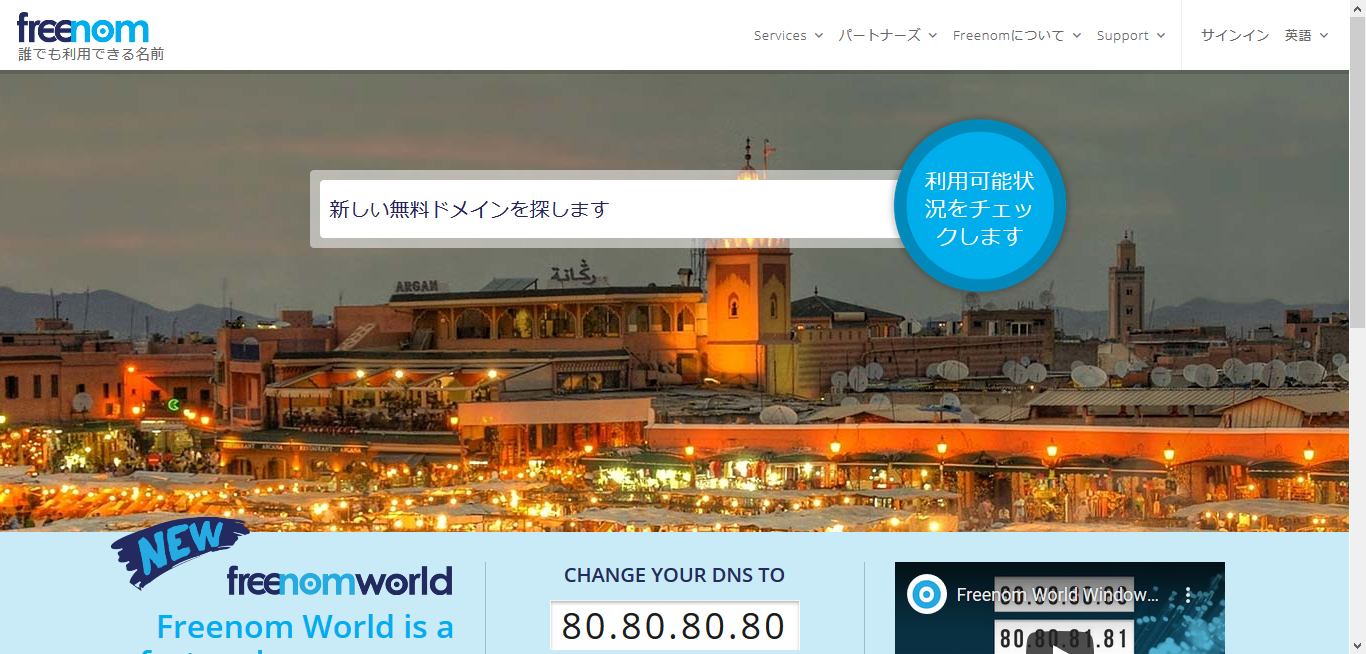Open the video's three-dot options menu
The height and width of the screenshot is (654, 1366).
click(x=1188, y=595)
